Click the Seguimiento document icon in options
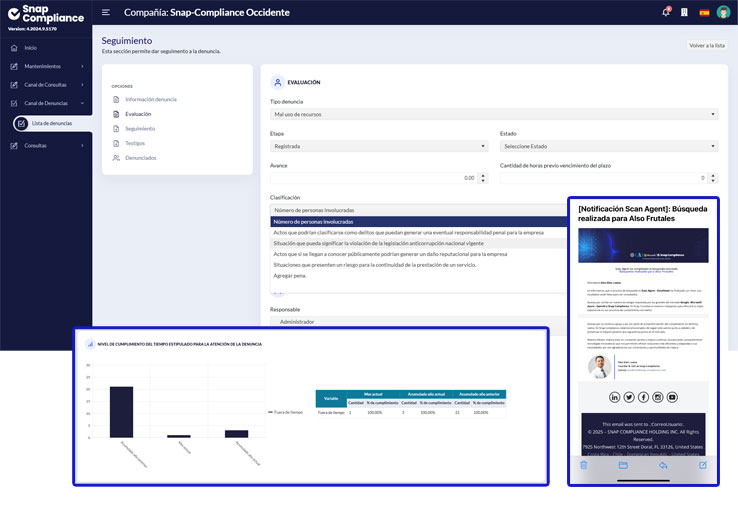Image resolution: width=738 pixels, height=507 pixels. tap(116, 129)
